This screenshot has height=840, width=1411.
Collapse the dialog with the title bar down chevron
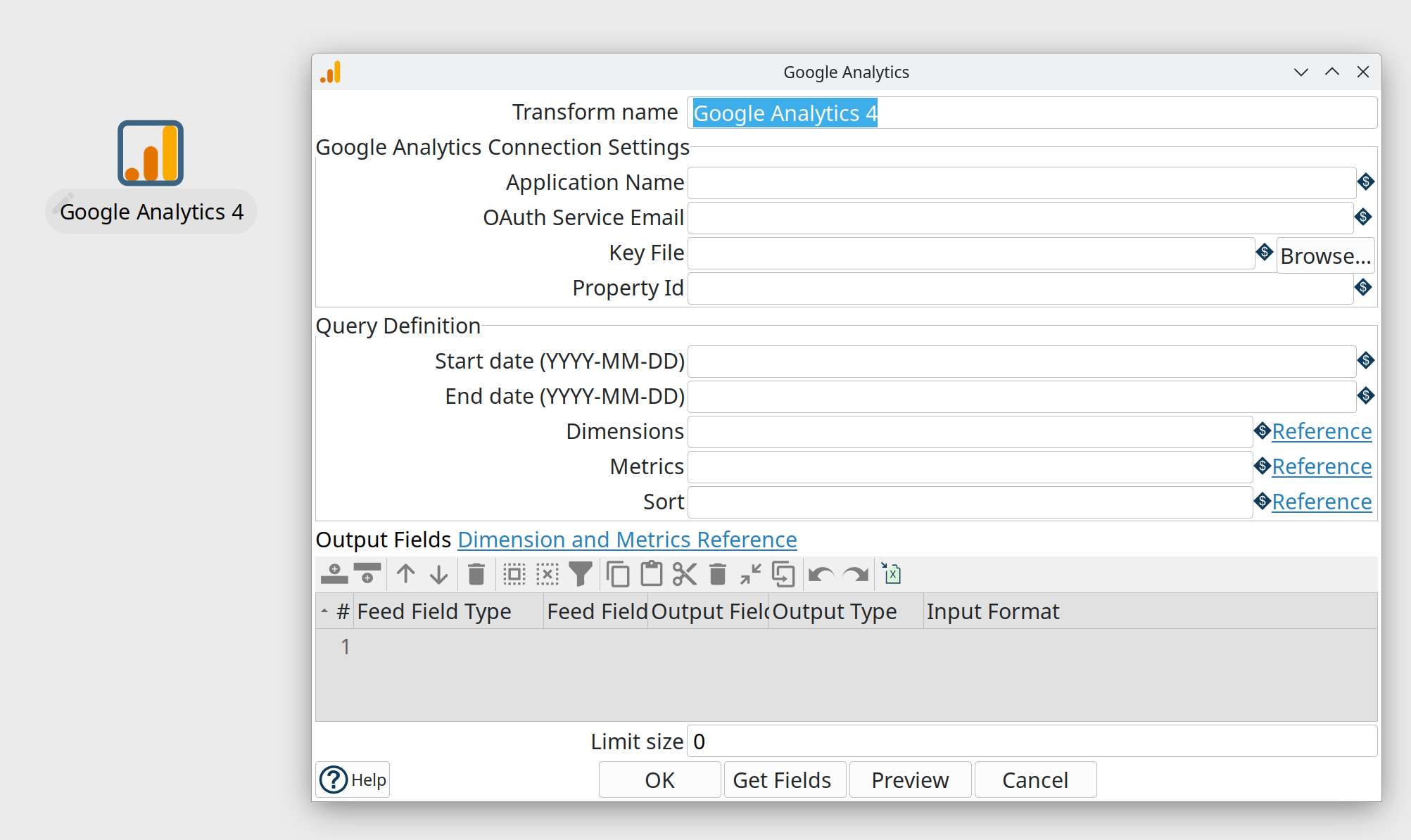click(1301, 72)
